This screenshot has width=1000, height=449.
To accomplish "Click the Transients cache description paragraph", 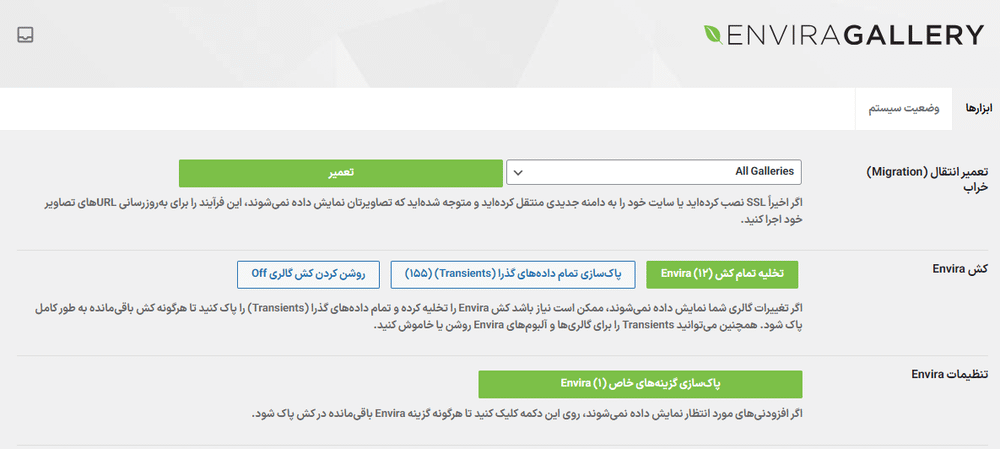I will click(416, 316).
